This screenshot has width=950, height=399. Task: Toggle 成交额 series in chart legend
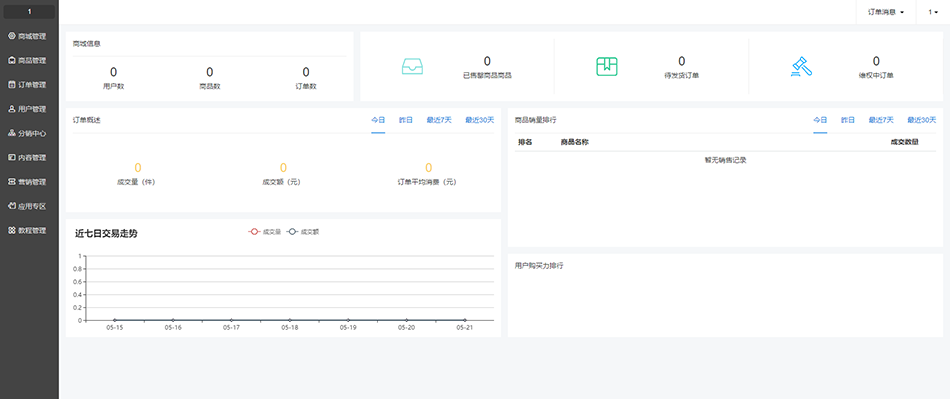coord(302,231)
